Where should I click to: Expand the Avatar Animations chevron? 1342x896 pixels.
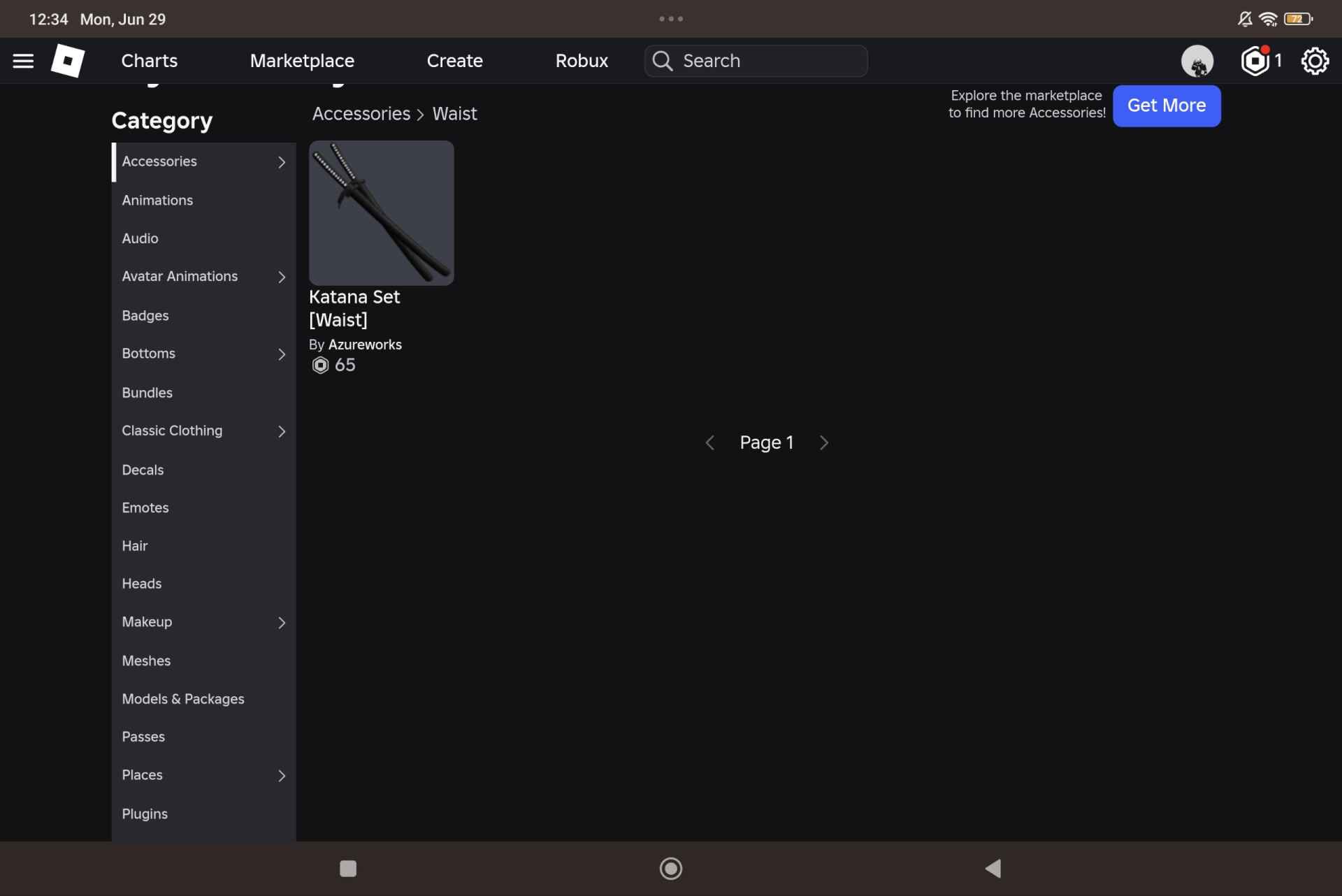[x=282, y=277]
